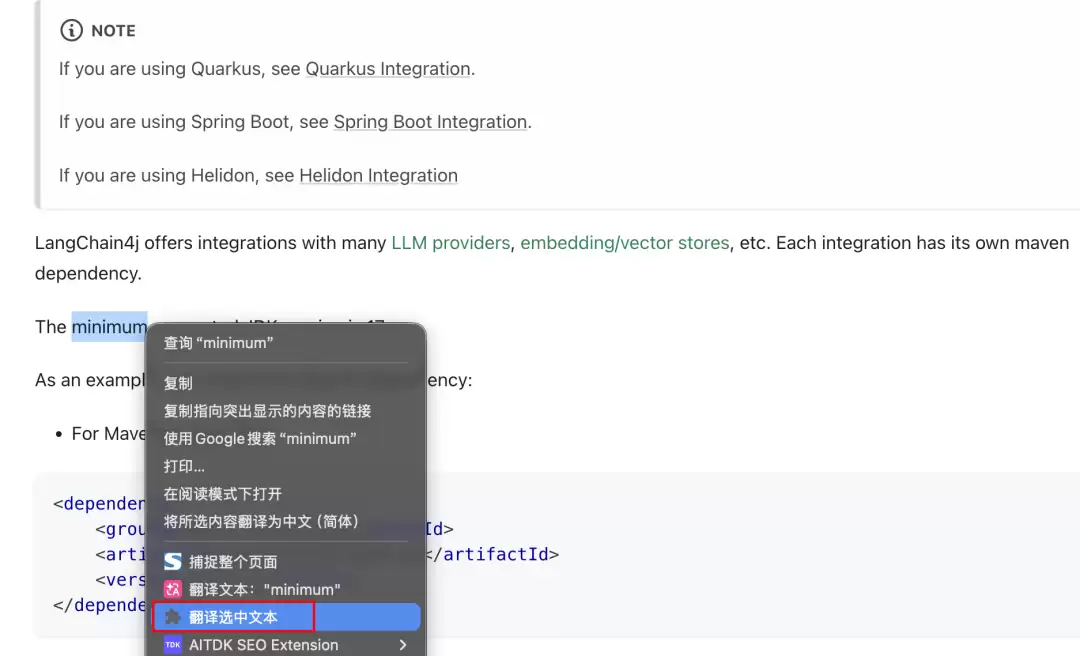The width and height of the screenshot is (1080, 656).
Task: Click the <grou code line
Action: click(120, 529)
